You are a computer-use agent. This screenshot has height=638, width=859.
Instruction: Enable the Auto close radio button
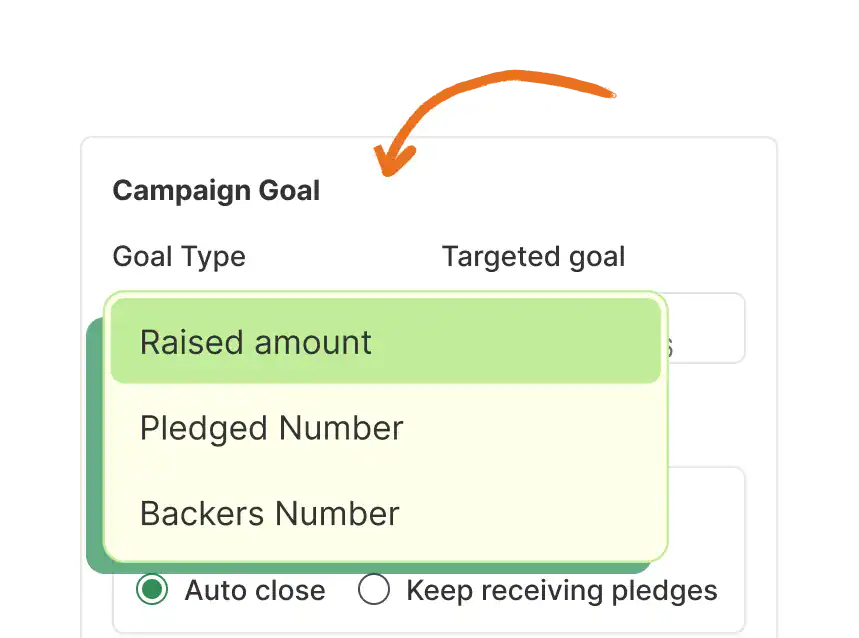tap(152, 590)
